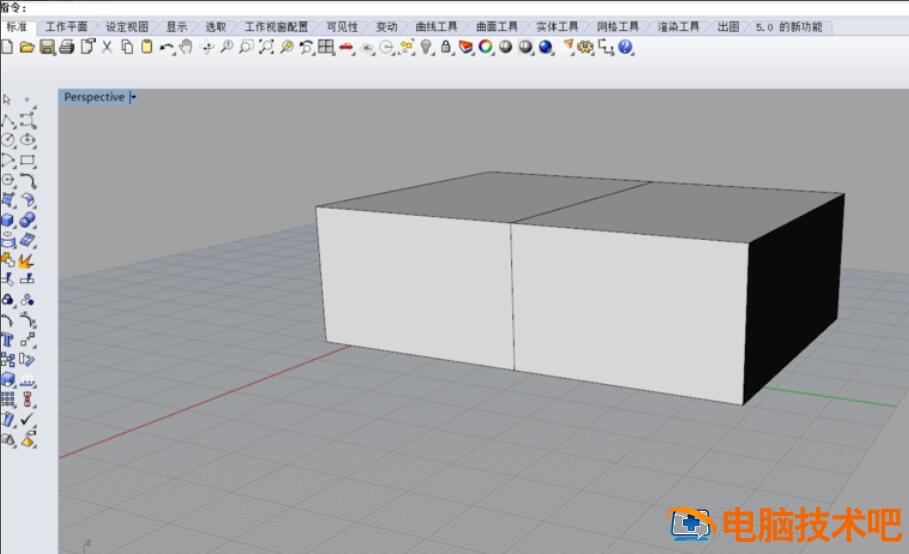Click Zoom Extents icon
This screenshot has width=909, height=554.
(266, 48)
